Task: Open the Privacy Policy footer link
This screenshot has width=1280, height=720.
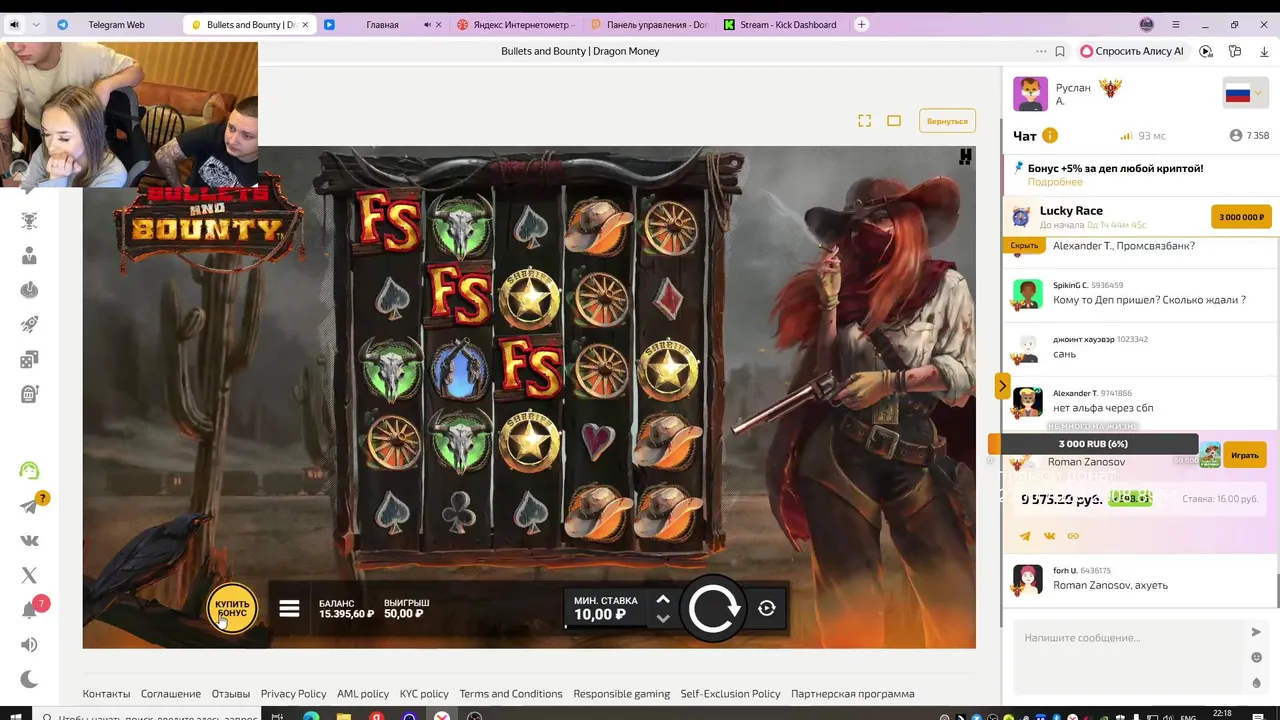Action: 293,694
